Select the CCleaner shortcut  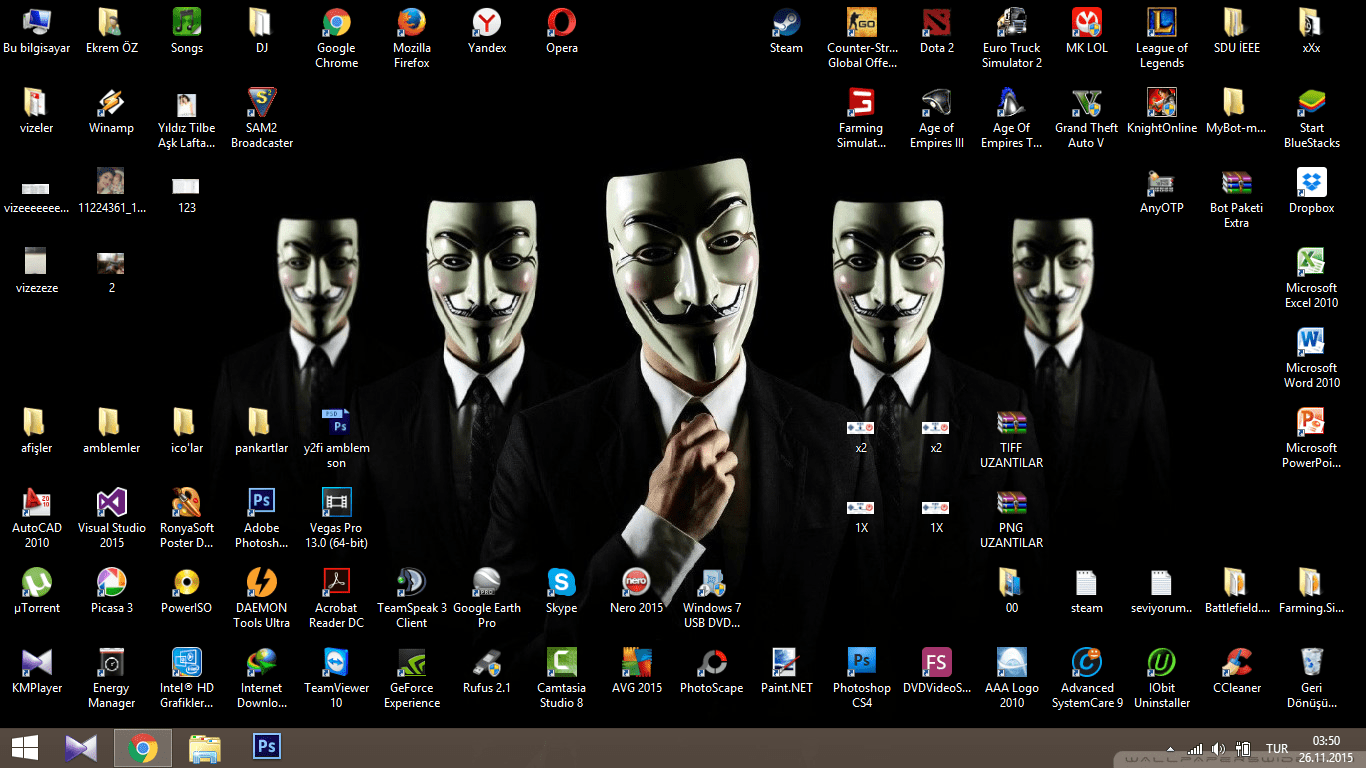click(1237, 671)
